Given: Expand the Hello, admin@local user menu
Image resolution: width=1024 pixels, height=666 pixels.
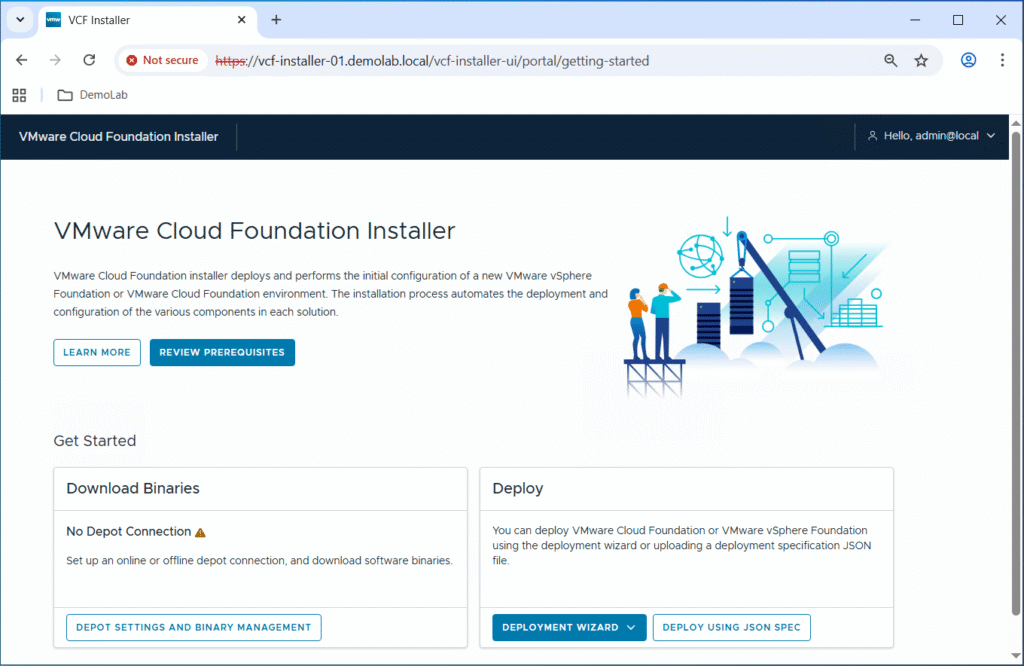Looking at the screenshot, I should point(931,136).
